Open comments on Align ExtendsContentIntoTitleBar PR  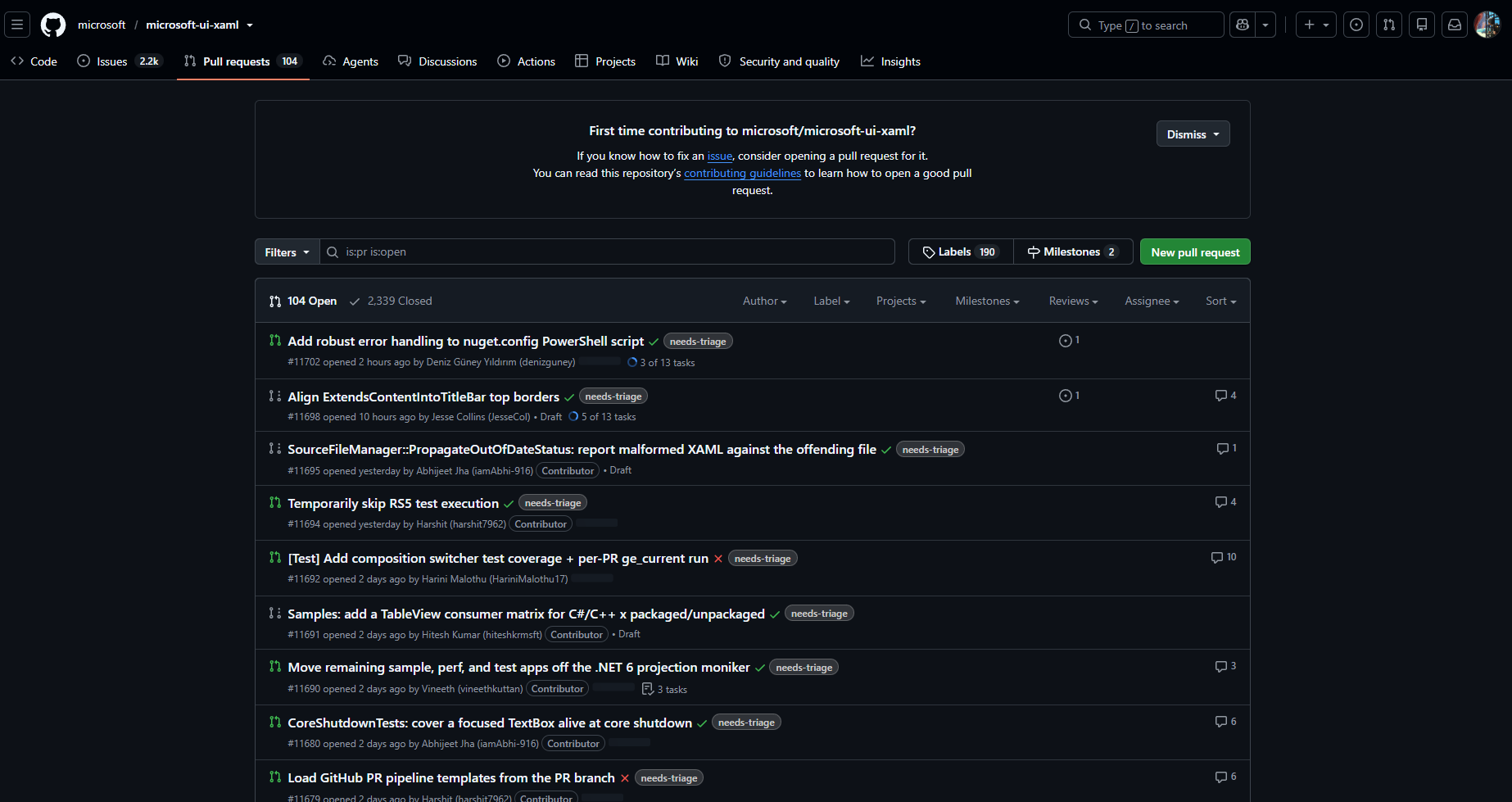[1225, 396]
